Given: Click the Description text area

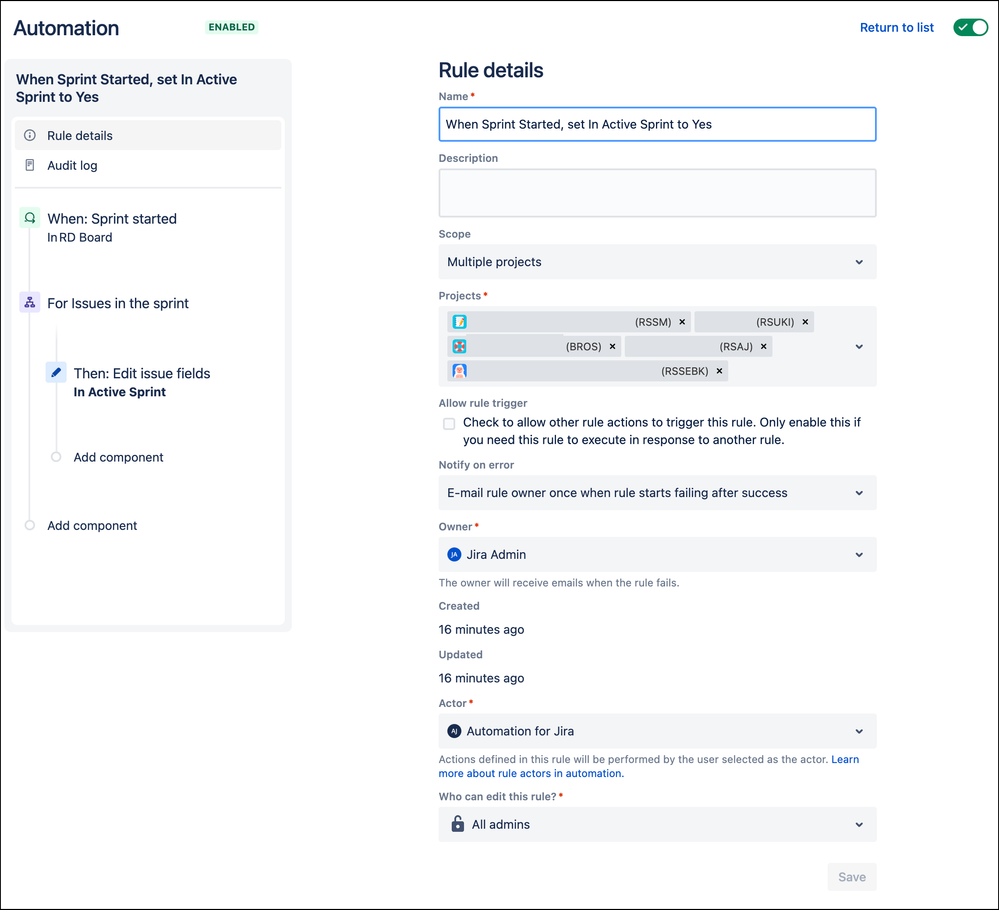Looking at the screenshot, I should pyautogui.click(x=657, y=192).
